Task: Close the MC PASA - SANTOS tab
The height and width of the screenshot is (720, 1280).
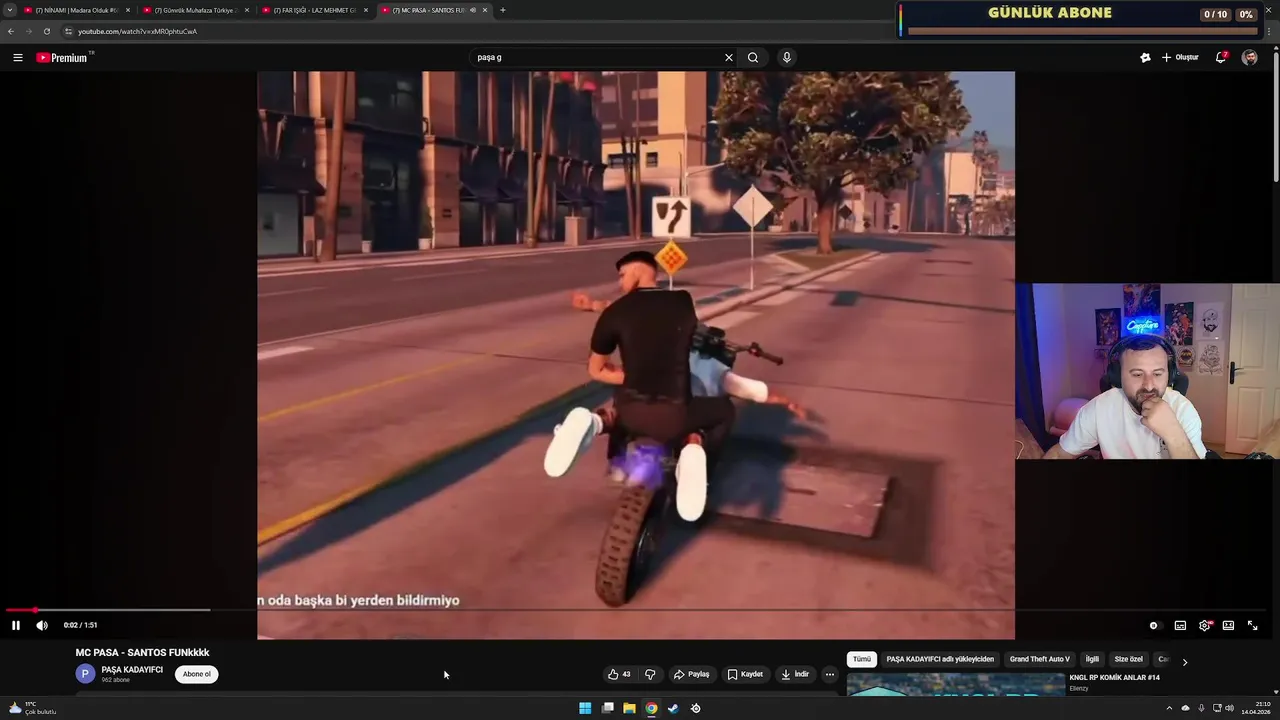Action: (485, 10)
